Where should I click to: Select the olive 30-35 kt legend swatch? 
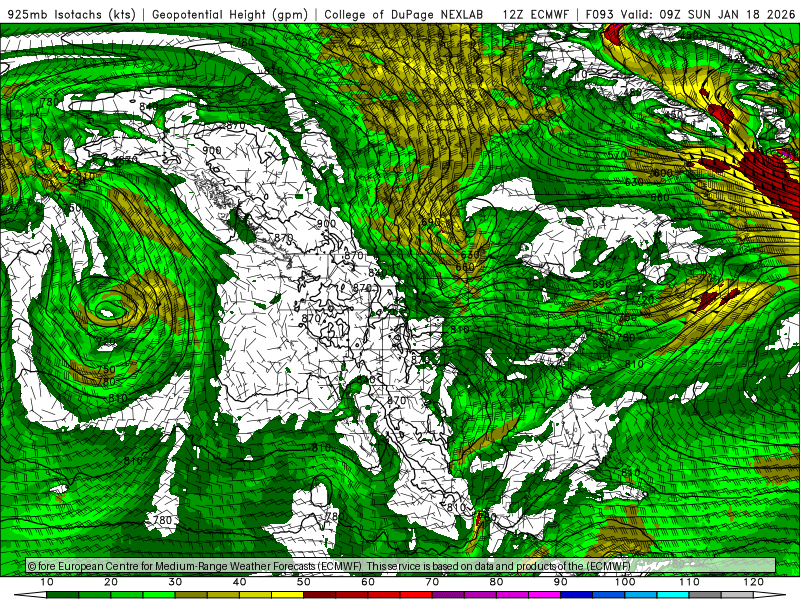[x=191, y=595]
